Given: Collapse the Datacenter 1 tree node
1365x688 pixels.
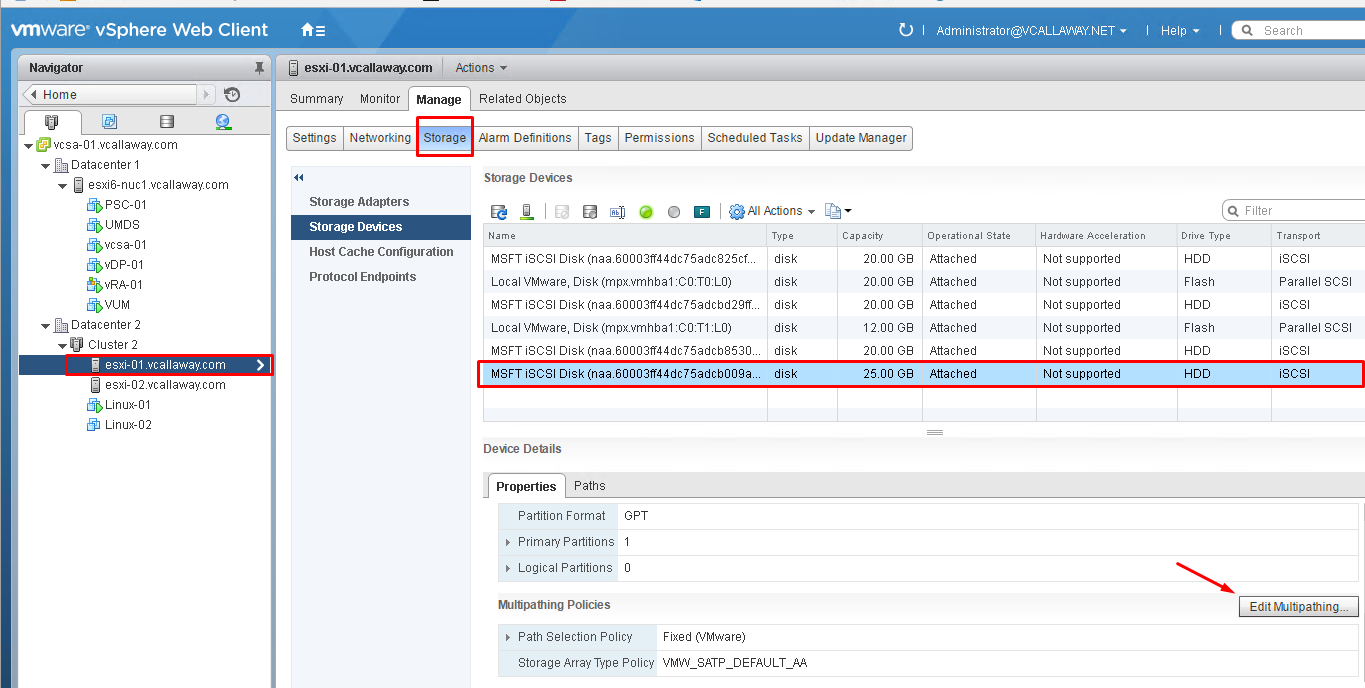Looking at the screenshot, I should click(46, 165).
